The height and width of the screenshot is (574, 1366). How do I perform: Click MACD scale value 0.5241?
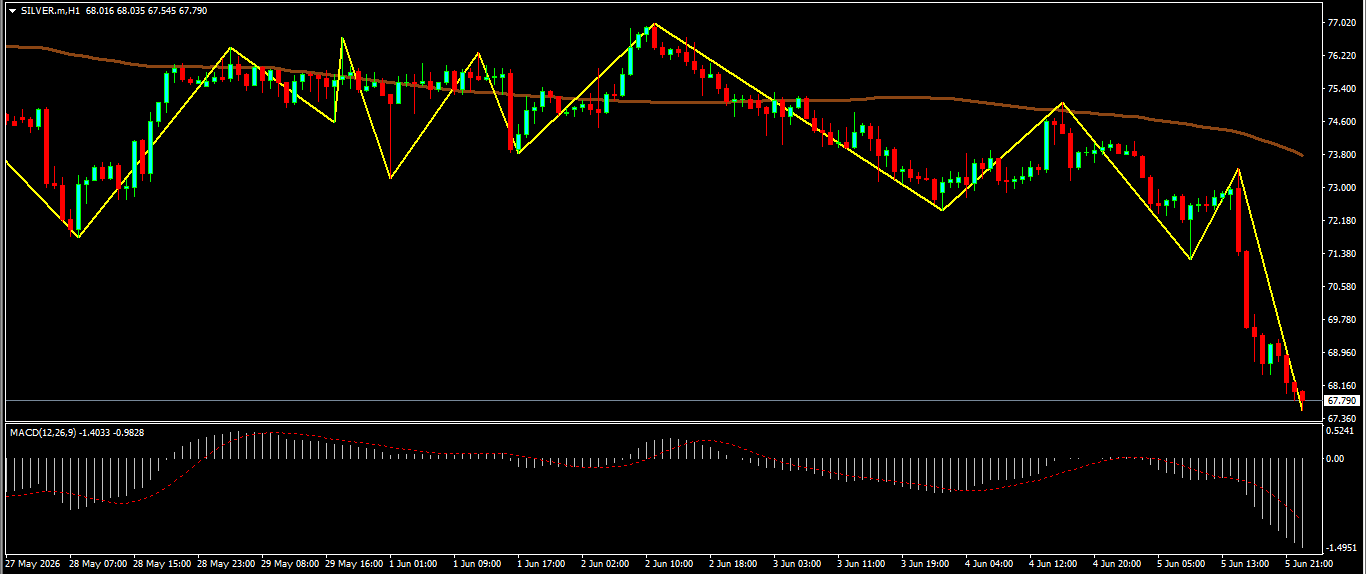click(x=1341, y=431)
